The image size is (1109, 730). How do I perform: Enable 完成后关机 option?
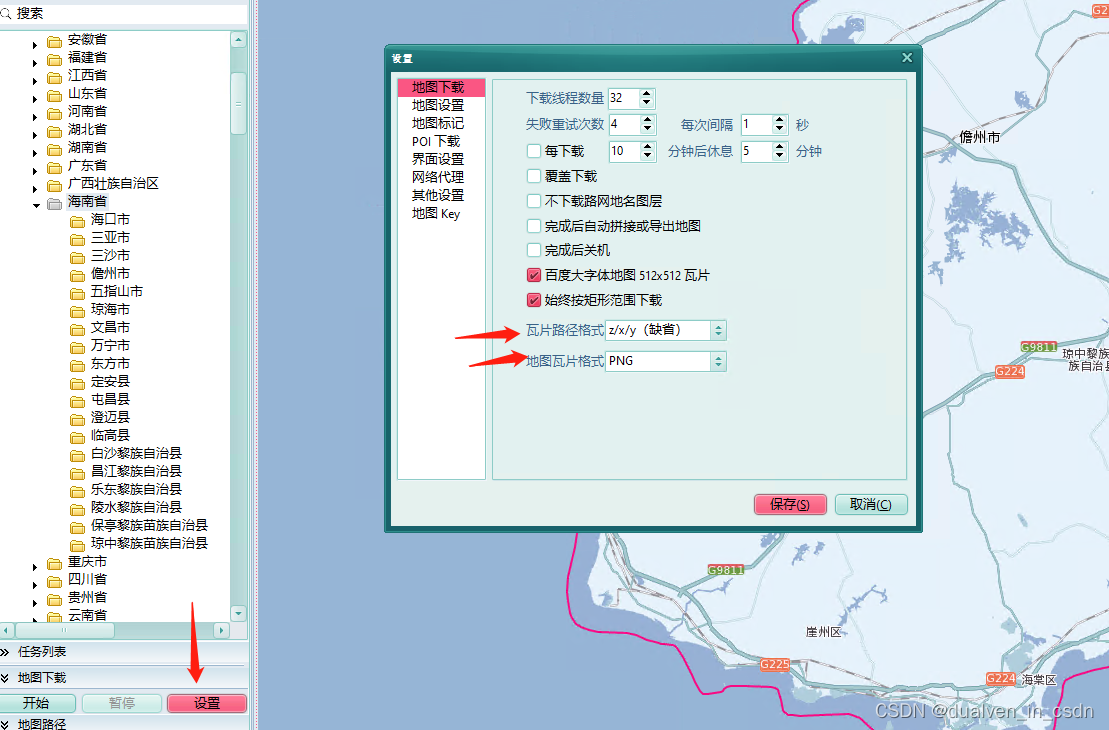click(x=535, y=250)
